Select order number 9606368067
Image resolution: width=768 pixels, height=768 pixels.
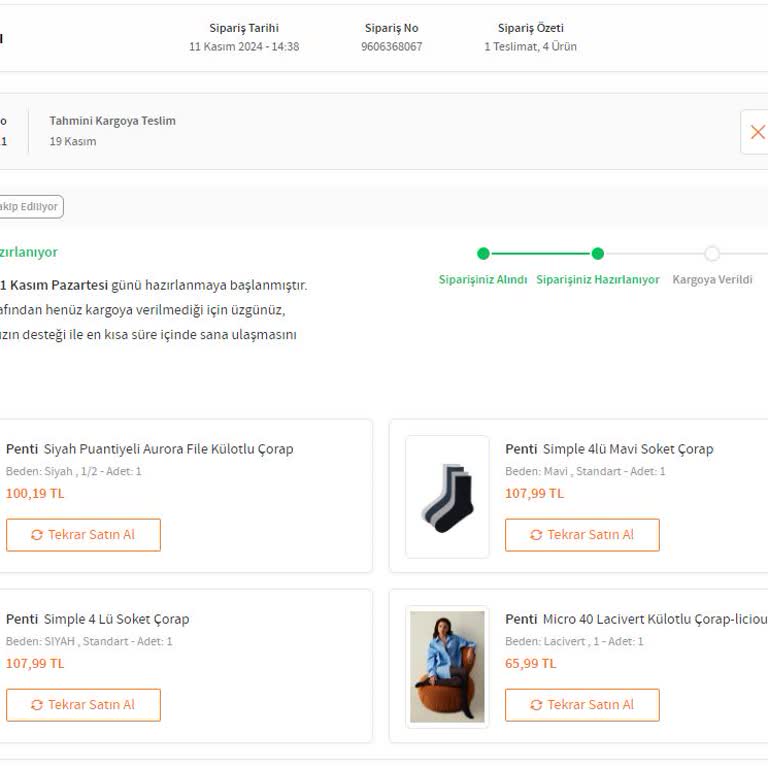391,47
